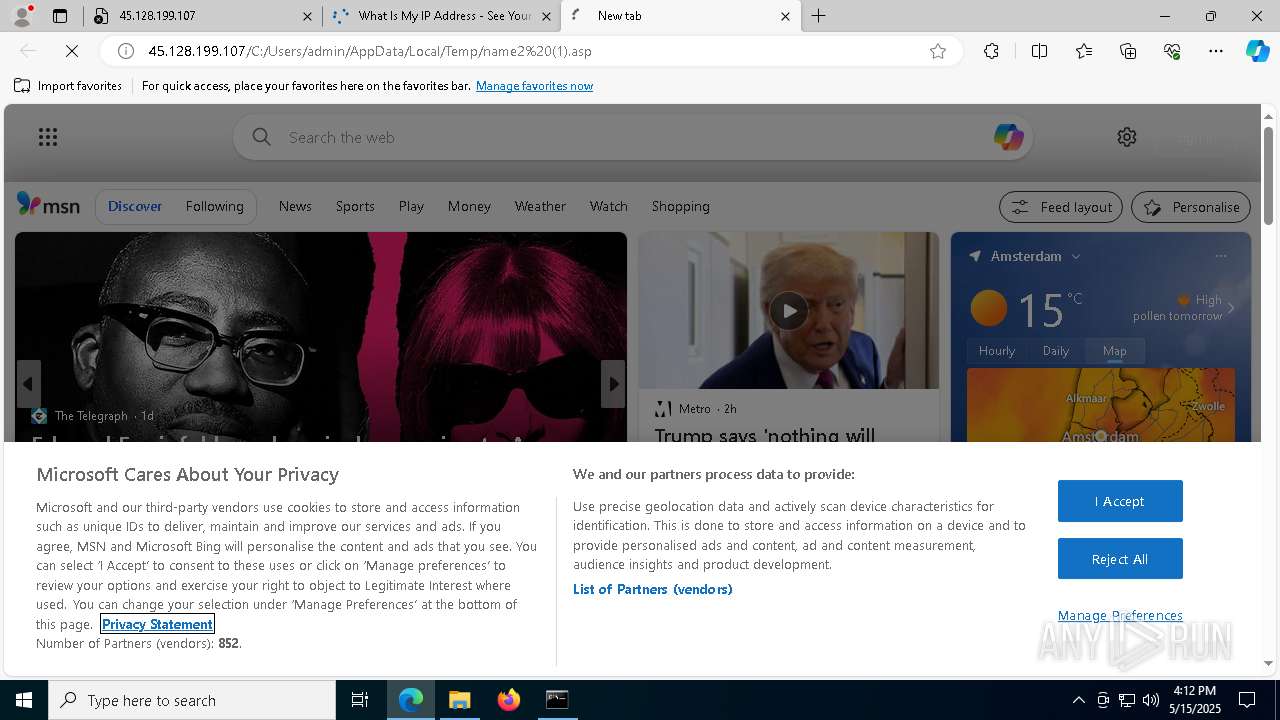The width and height of the screenshot is (1280, 720).
Task: Open Task View on taskbar
Action: tap(360, 700)
